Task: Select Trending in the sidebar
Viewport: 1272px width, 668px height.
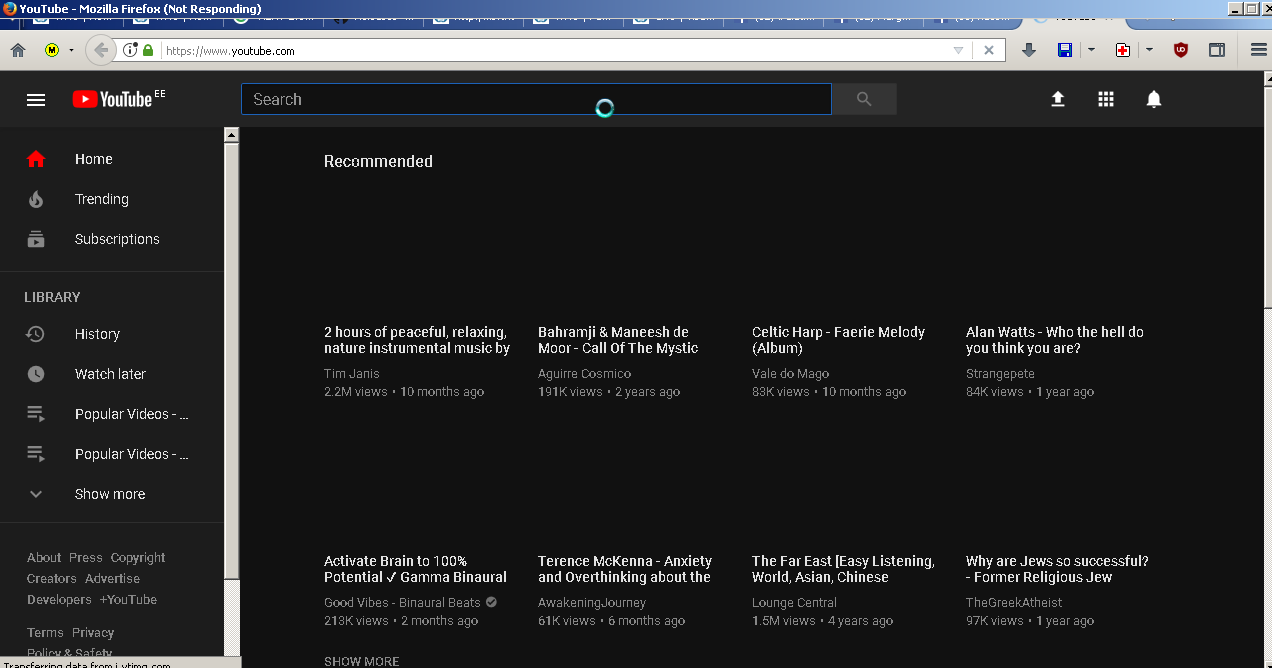Action: pyautogui.click(x=101, y=199)
